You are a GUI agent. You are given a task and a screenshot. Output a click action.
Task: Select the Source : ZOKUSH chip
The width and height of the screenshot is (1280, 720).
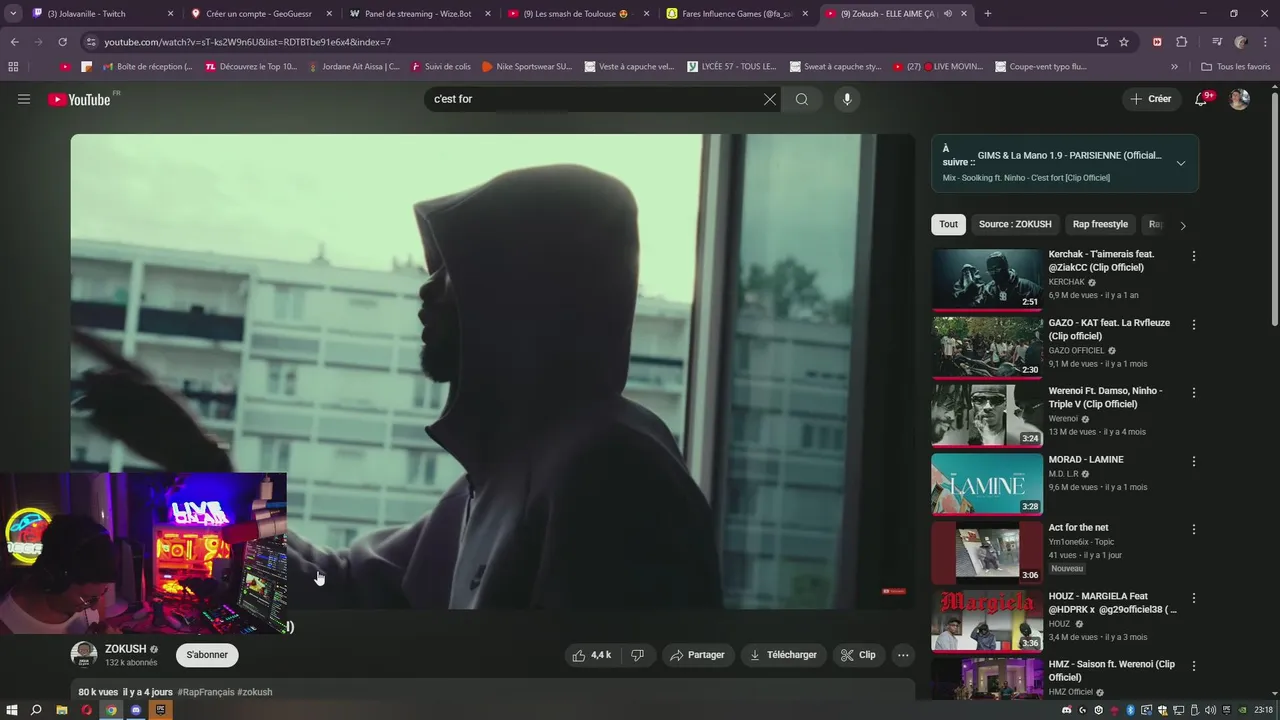pos(1015,224)
